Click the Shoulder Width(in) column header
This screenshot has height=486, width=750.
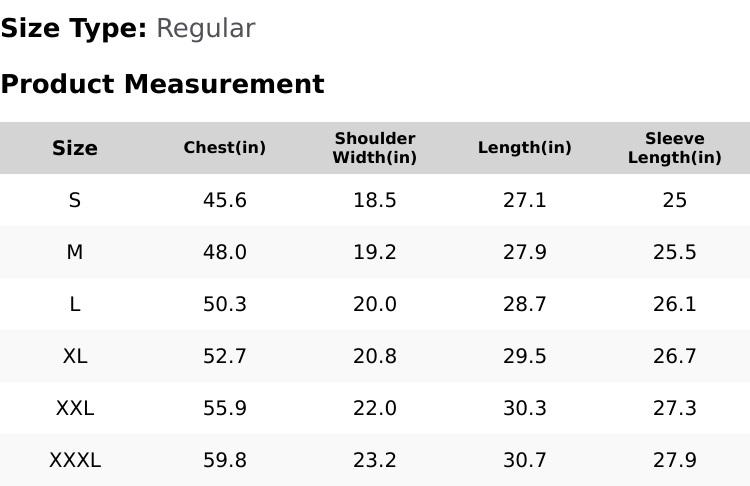[375, 148]
